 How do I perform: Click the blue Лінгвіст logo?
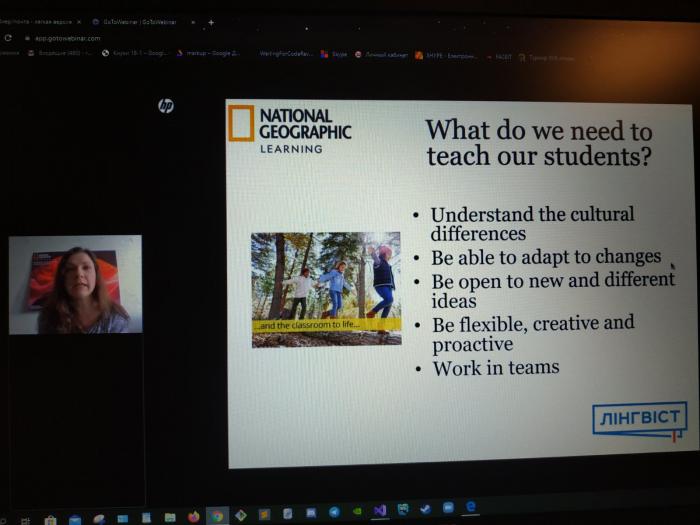tap(639, 419)
